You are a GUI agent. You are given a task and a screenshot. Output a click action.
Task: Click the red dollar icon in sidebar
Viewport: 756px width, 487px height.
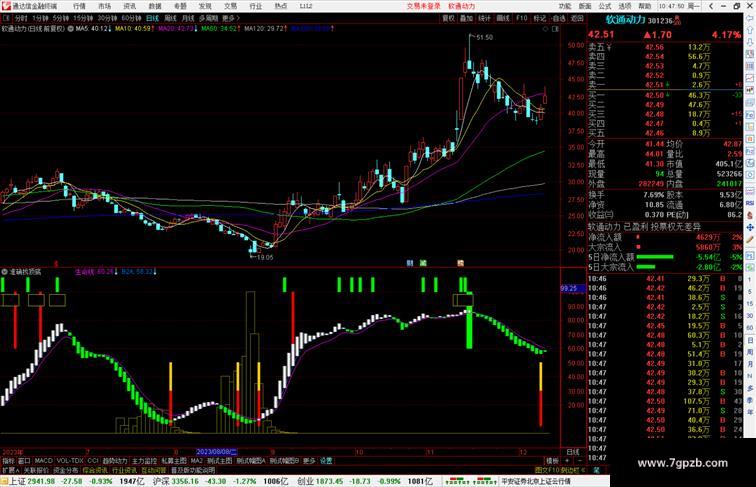pyautogui.click(x=750, y=215)
